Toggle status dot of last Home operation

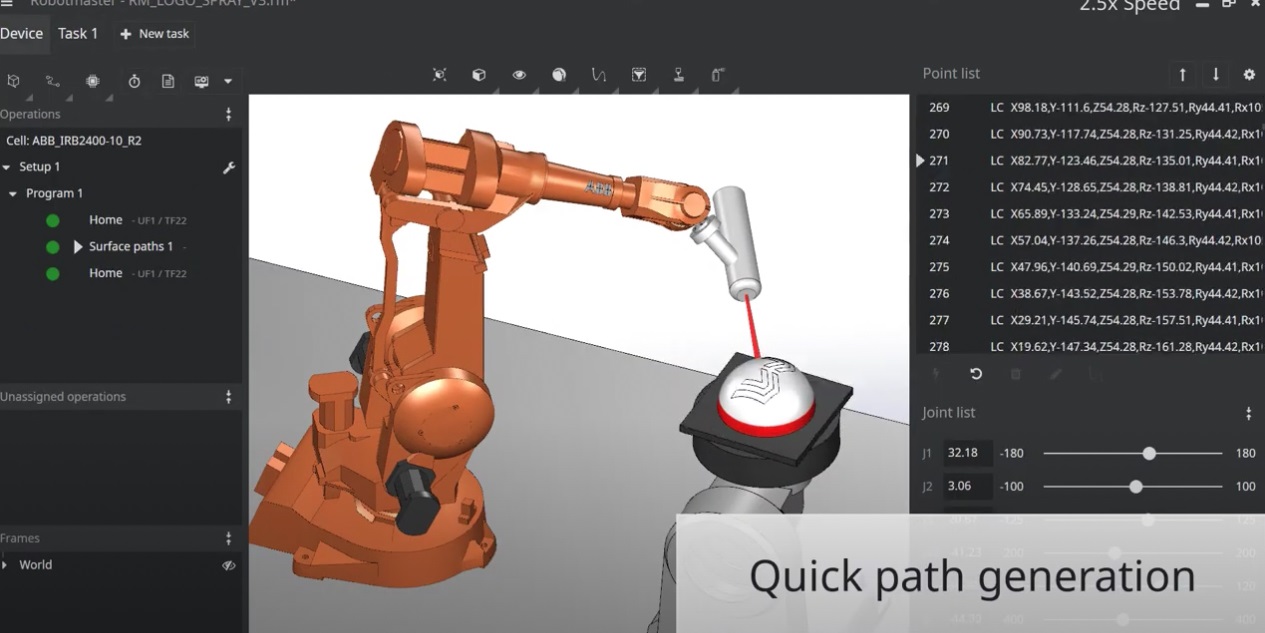pos(52,273)
